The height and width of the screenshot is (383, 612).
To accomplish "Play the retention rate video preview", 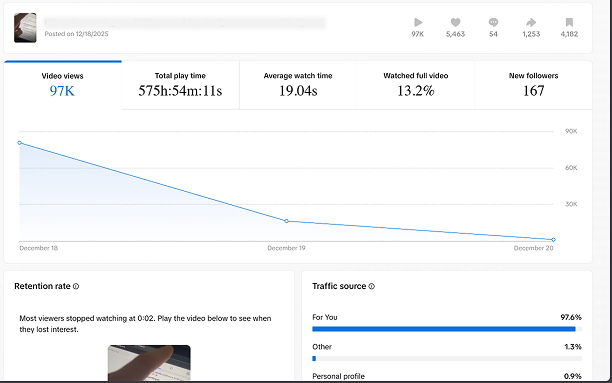I will click(149, 363).
